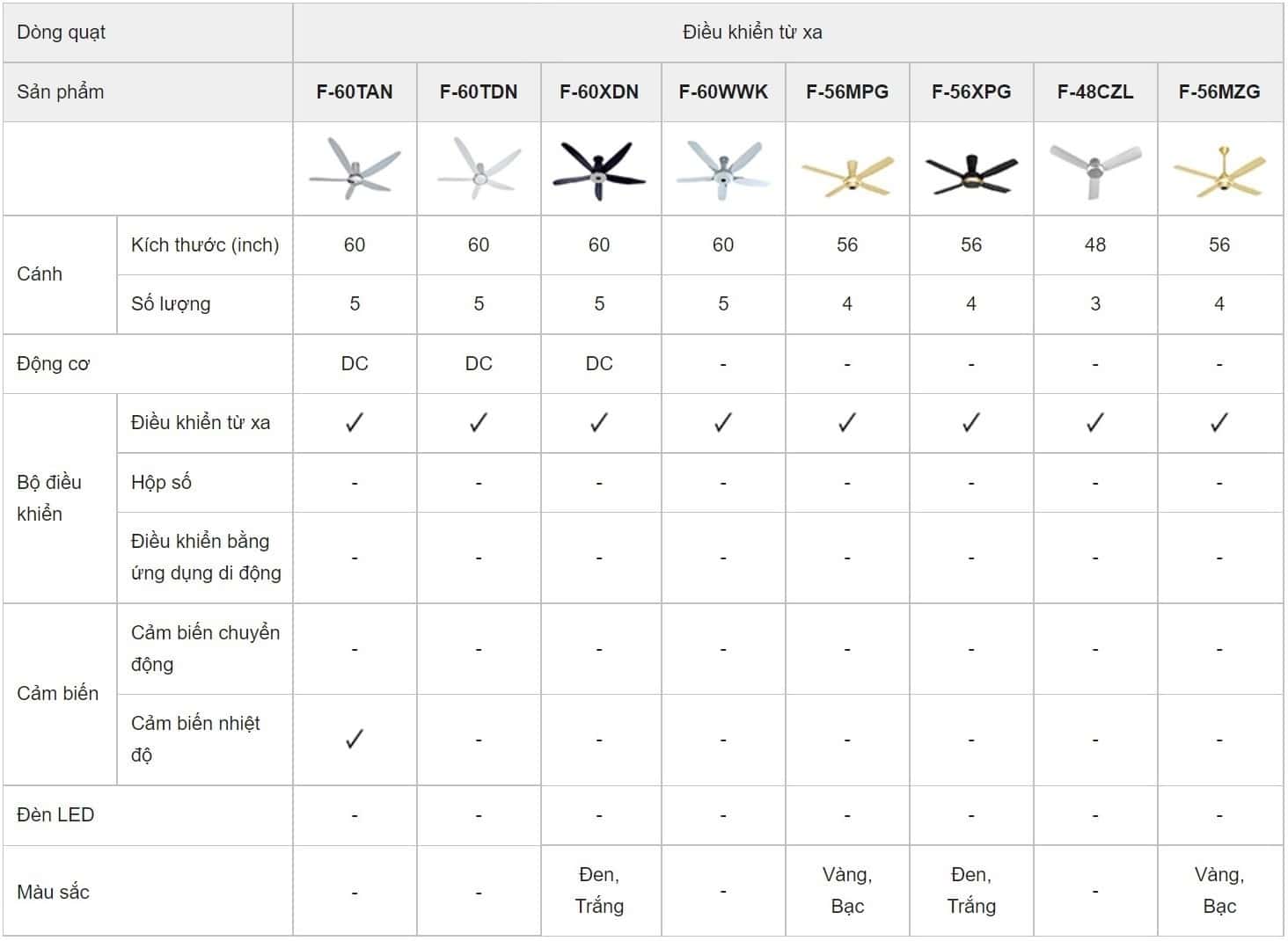
Task: Open the F-60WWK fan image
Action: (x=723, y=168)
